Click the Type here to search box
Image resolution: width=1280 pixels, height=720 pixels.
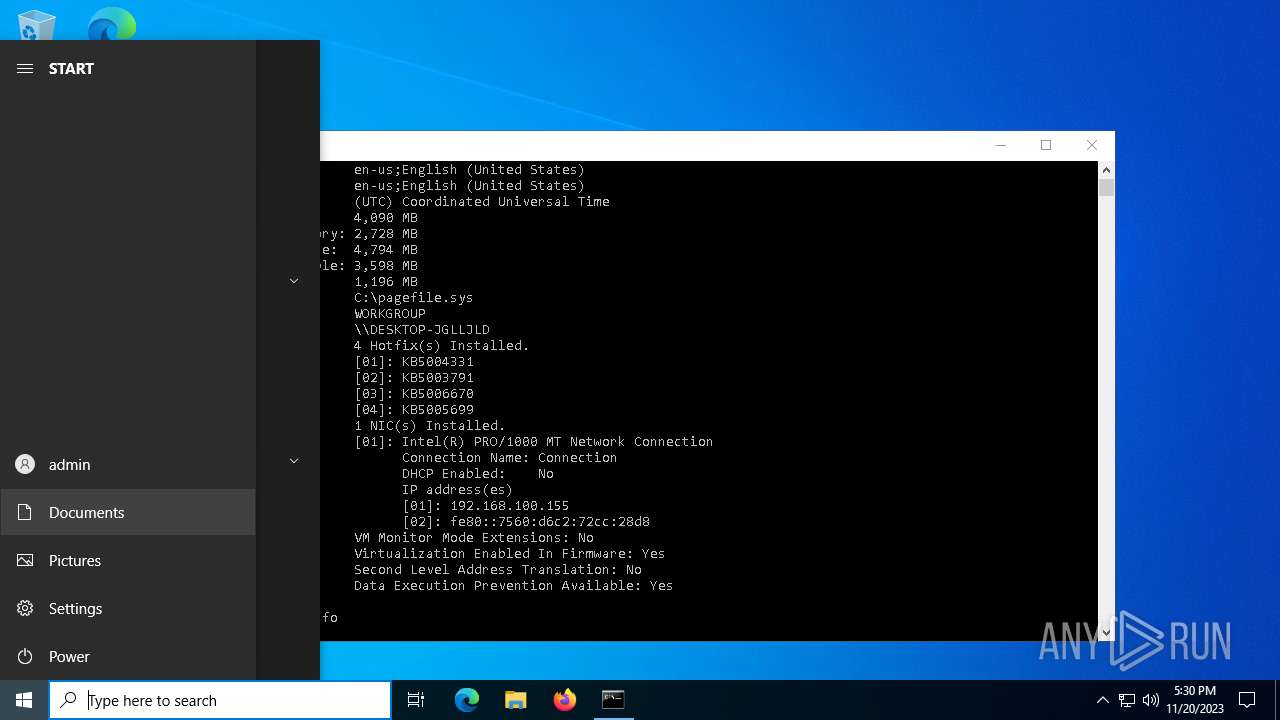point(220,700)
